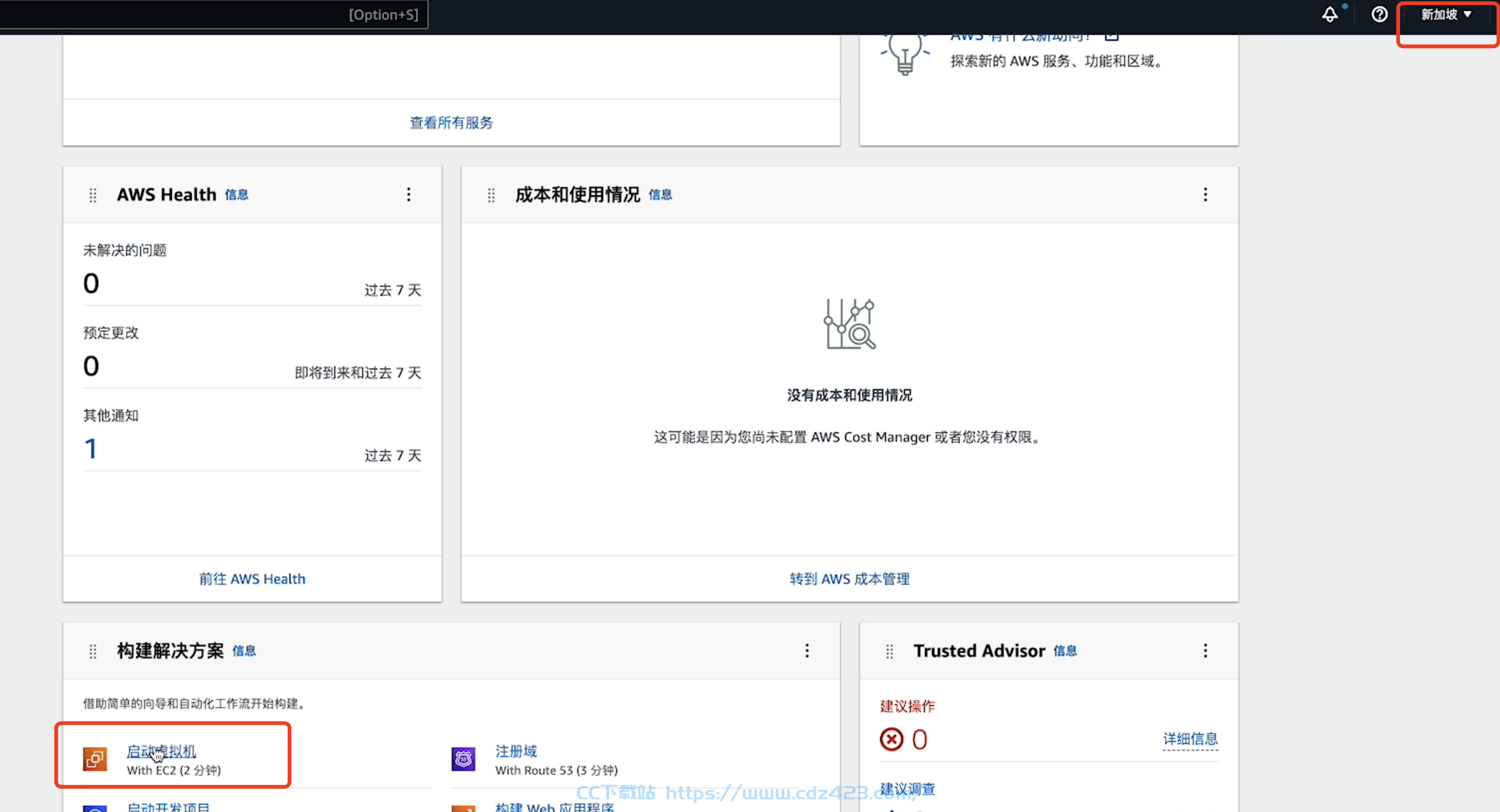This screenshot has height=812, width=1500.
Task: Open 信息 link beside AWS Health
Action: [x=237, y=195]
